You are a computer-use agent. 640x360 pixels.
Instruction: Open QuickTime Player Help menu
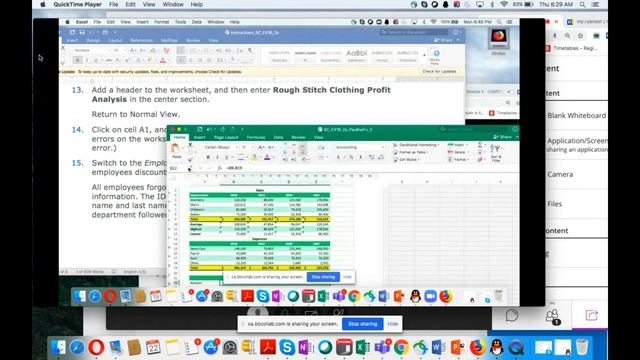pyautogui.click(x=197, y=4)
